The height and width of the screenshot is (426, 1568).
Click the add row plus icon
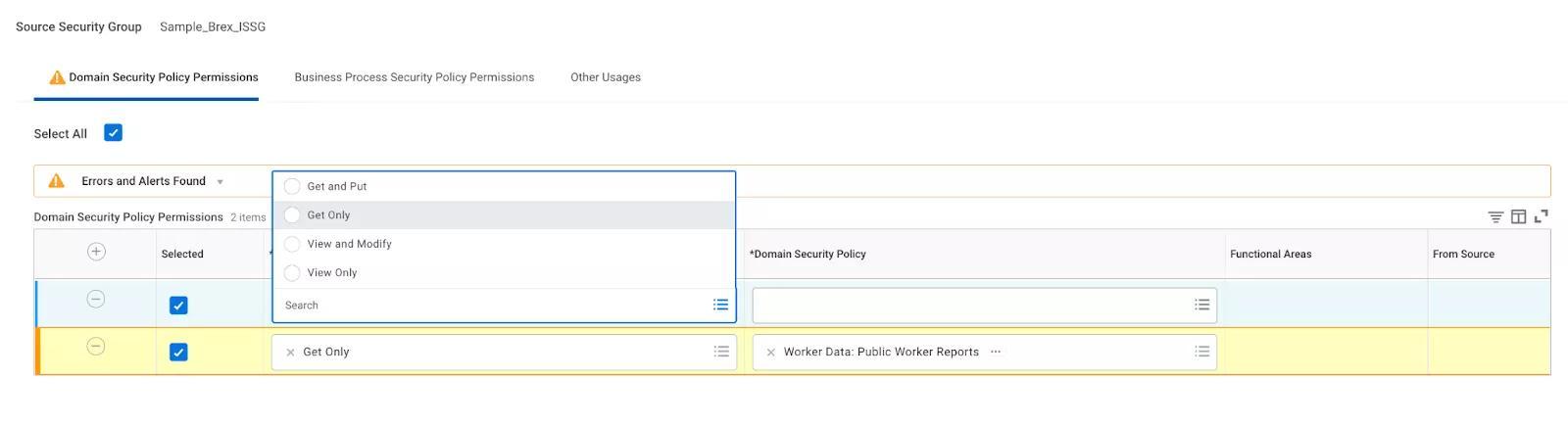click(96, 252)
